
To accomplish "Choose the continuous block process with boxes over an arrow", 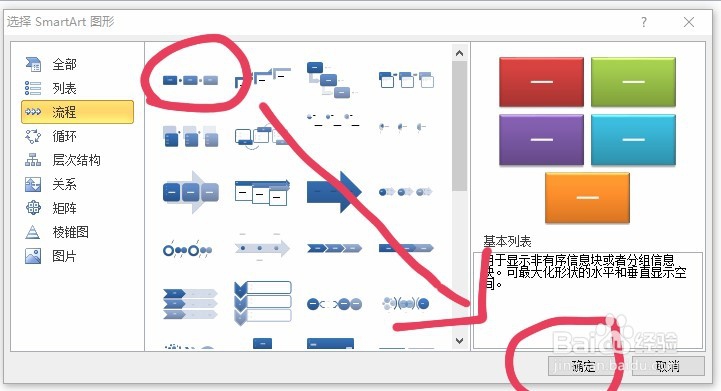I will [190, 192].
